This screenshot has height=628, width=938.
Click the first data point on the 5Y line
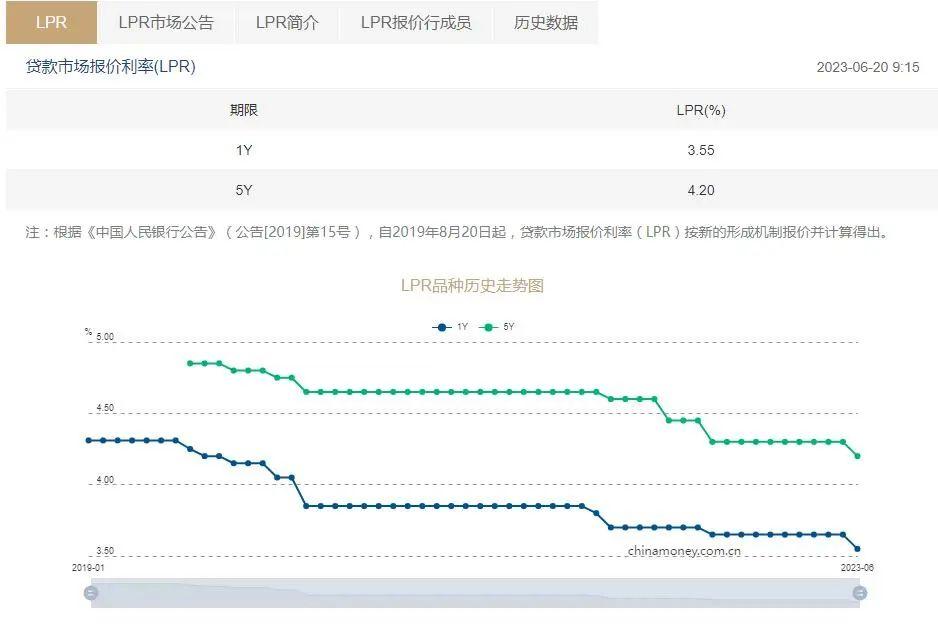click(188, 363)
